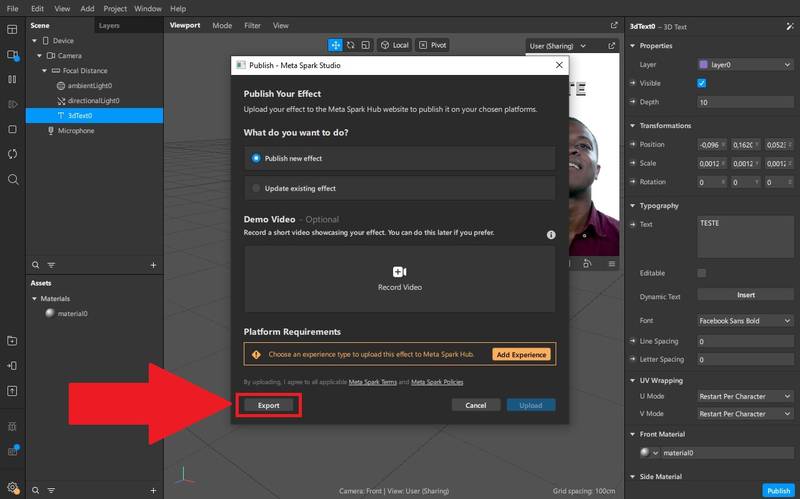This screenshot has width=800, height=499.
Task: Open the simulator hamburger menu icon
Action: tap(611, 264)
